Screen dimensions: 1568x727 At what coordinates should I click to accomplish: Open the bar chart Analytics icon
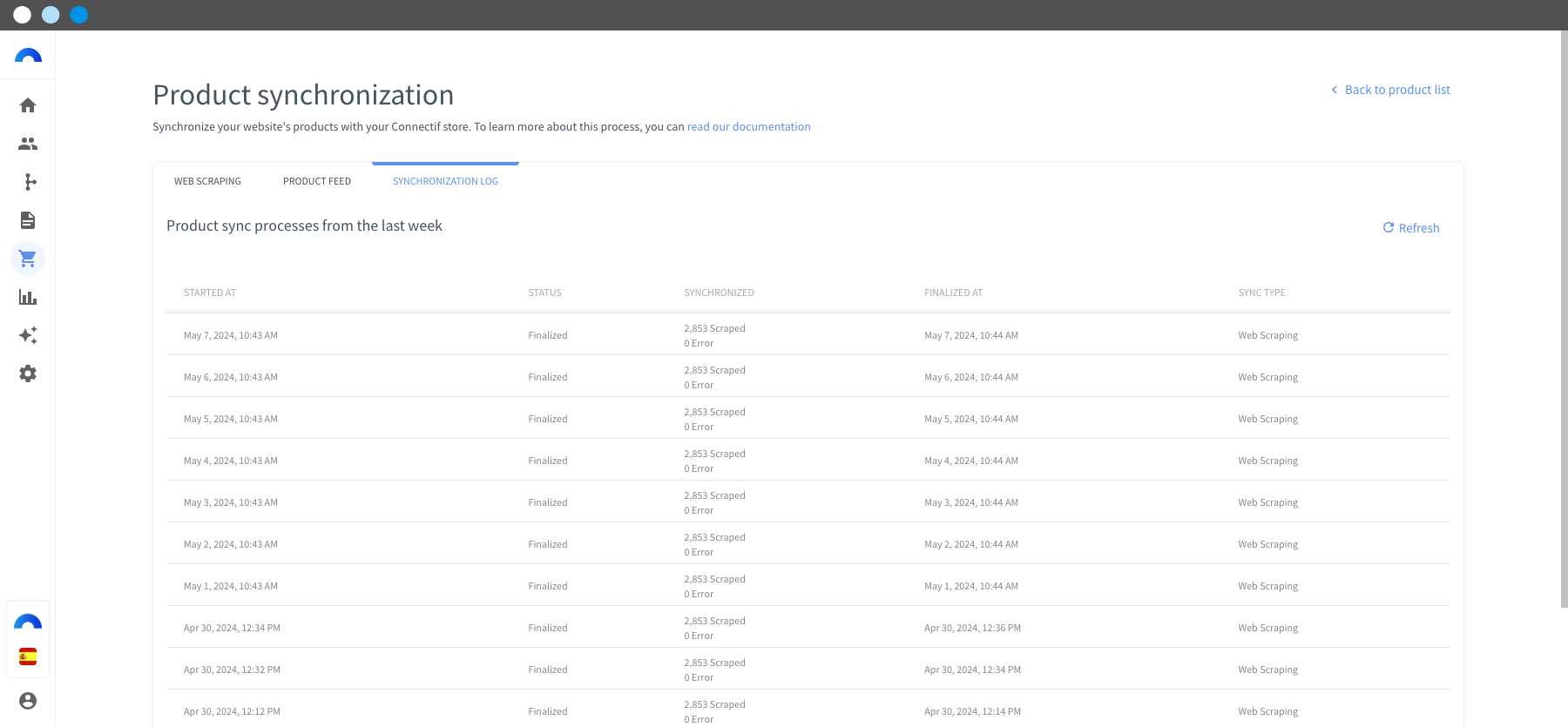click(28, 297)
